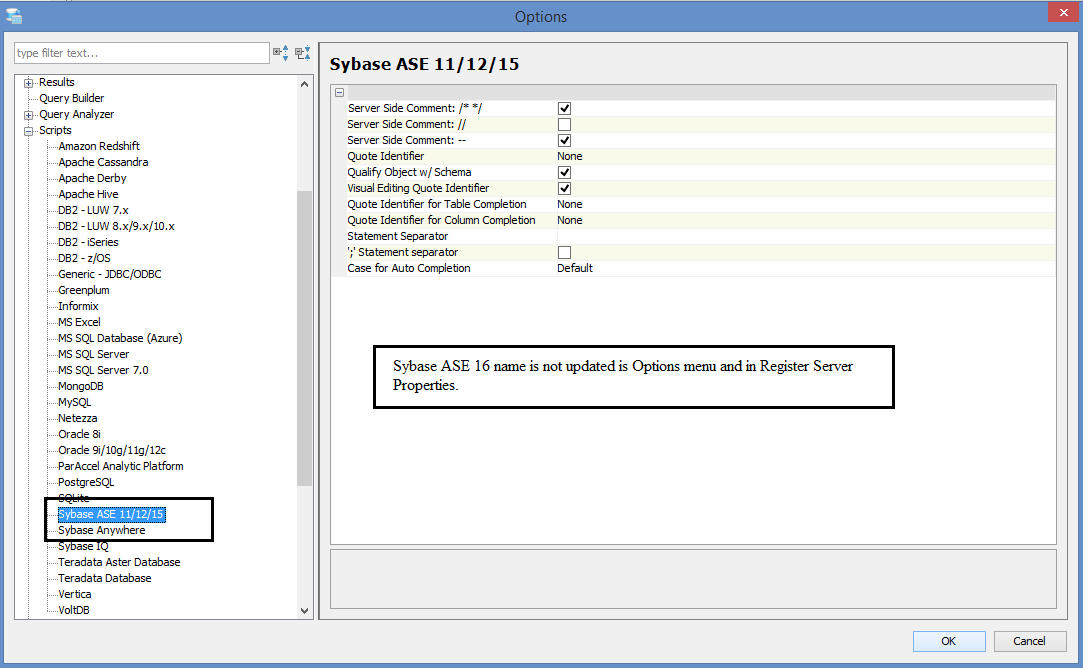Select Sybase ASE 11/12/15 entry
This screenshot has height=668, width=1090.
click(x=111, y=514)
